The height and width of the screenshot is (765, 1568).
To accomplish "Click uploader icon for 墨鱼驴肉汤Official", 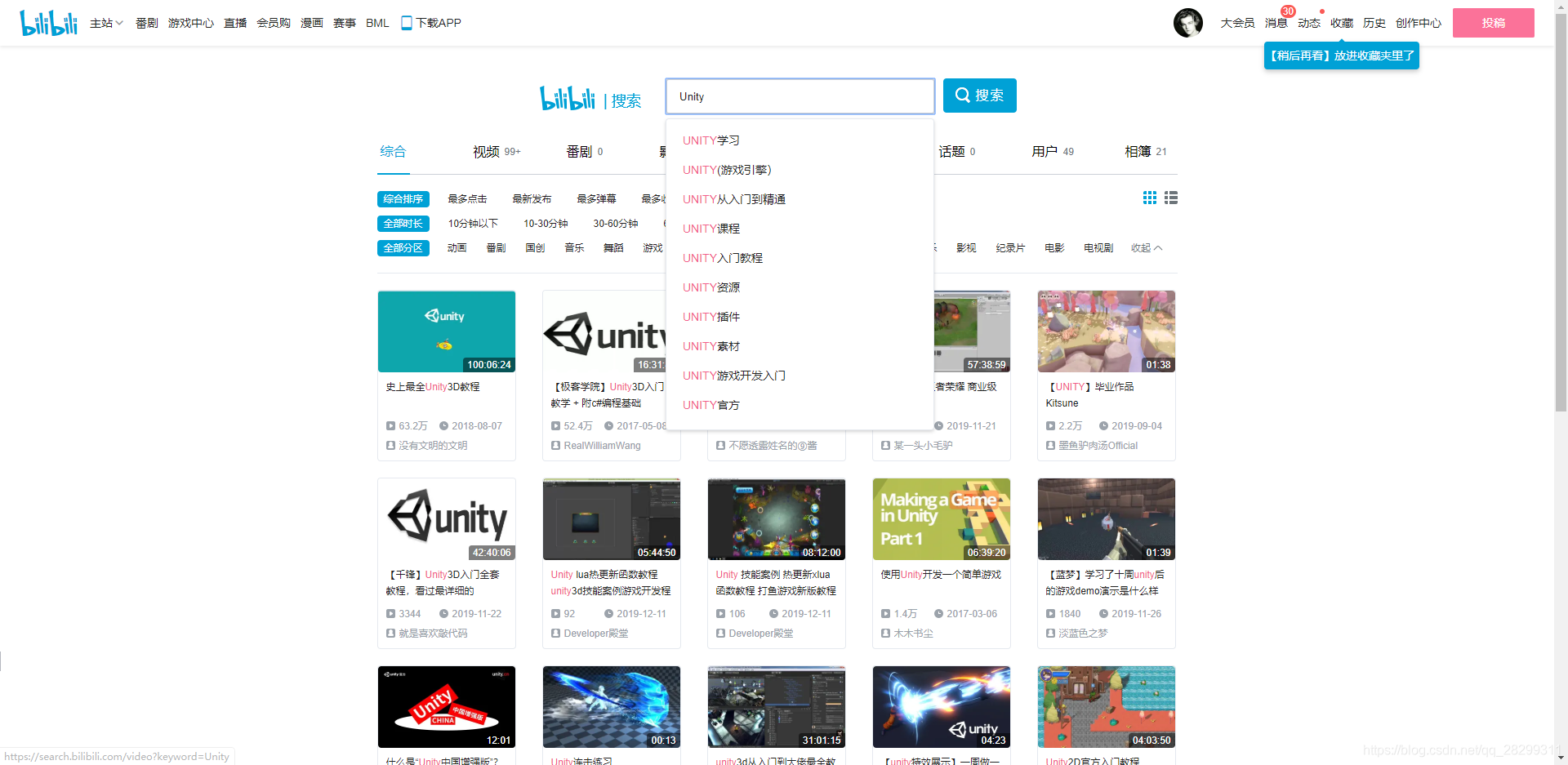I will pyautogui.click(x=1050, y=446).
